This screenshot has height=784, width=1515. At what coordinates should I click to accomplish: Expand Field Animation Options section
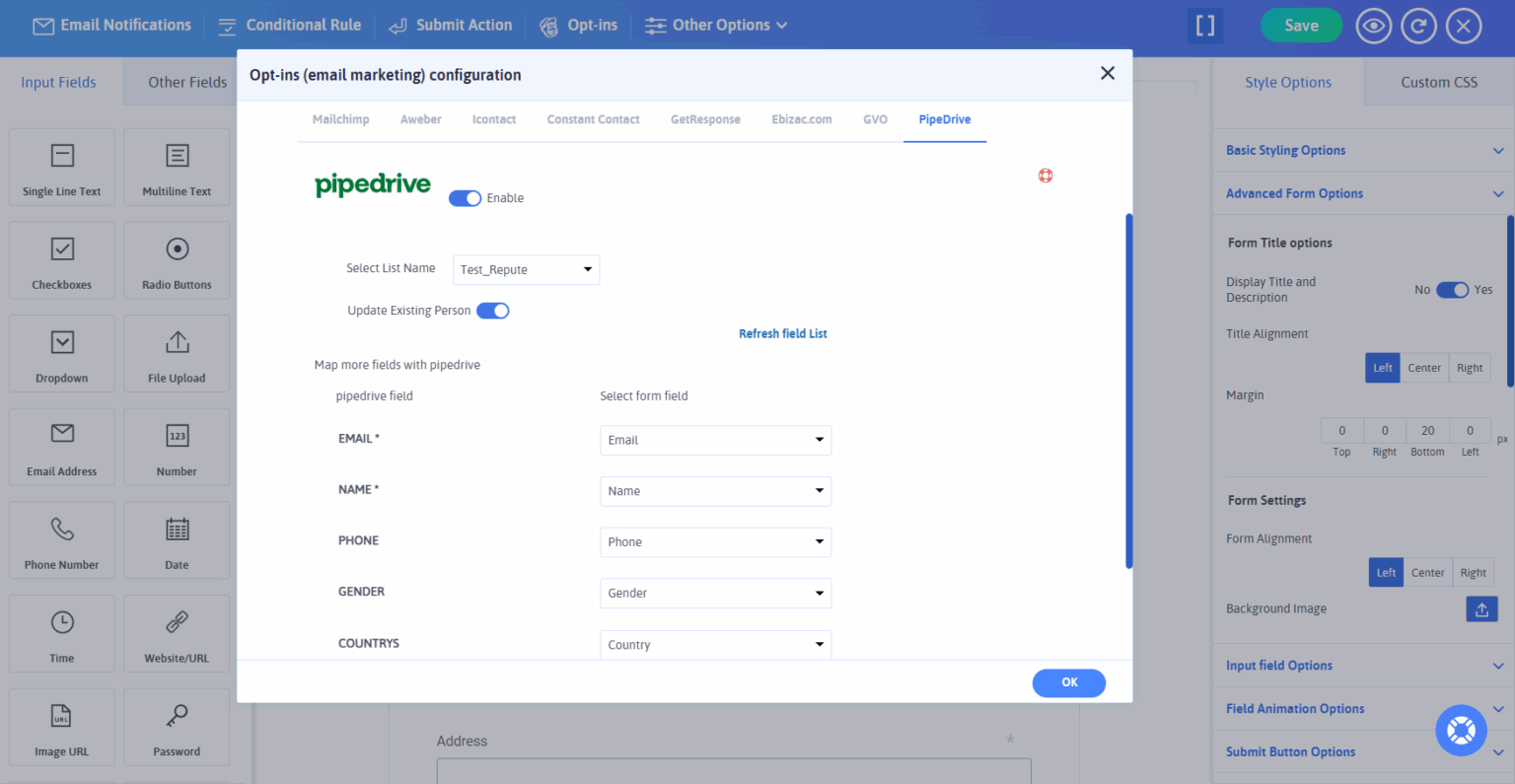pos(1364,709)
